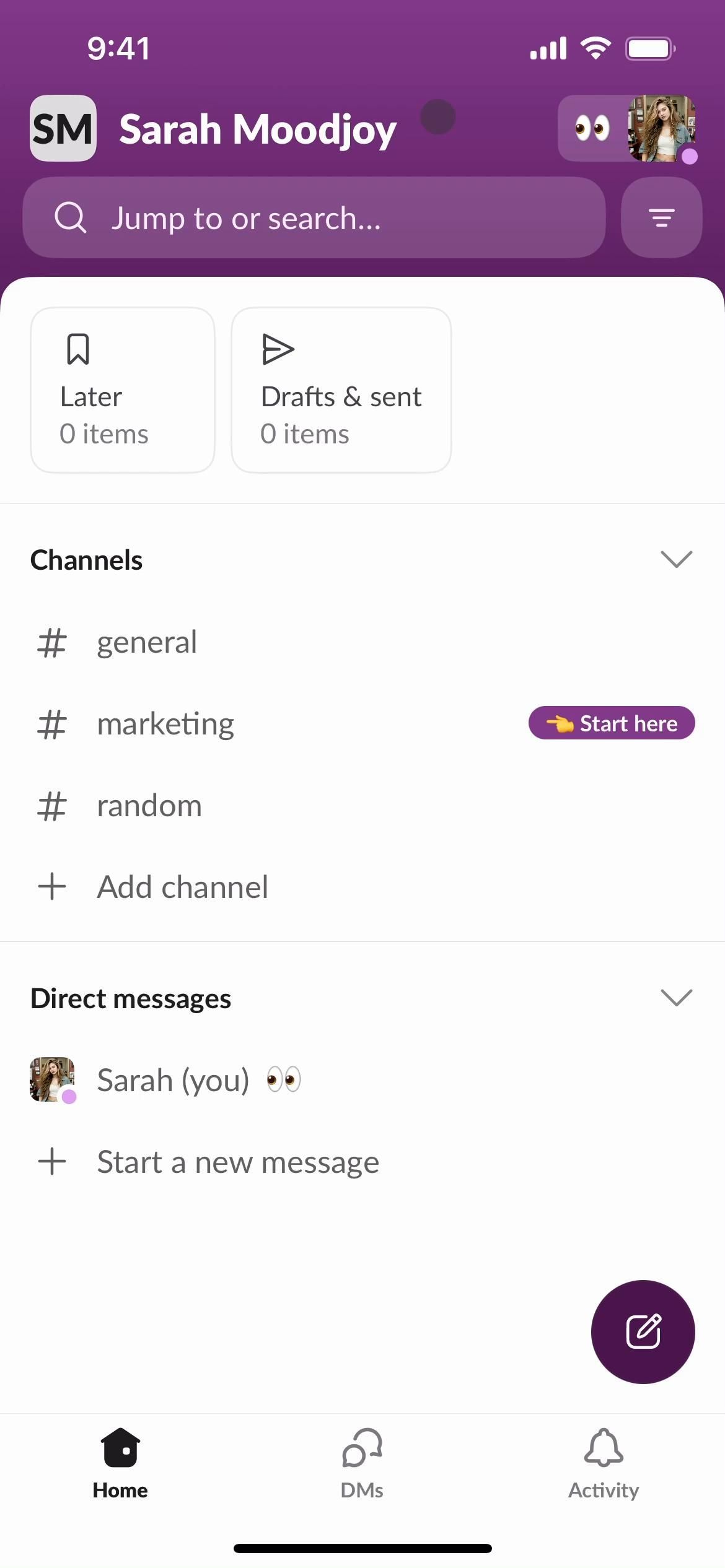Tap the eyes status emoji in header
Image resolution: width=725 pixels, height=1568 pixels.
point(592,128)
